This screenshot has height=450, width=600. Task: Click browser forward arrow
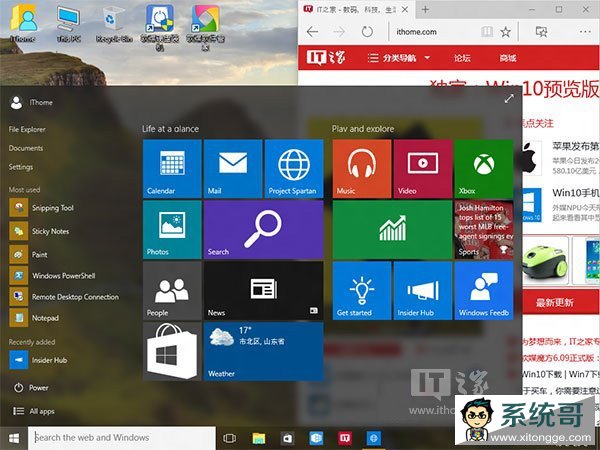(x=339, y=32)
